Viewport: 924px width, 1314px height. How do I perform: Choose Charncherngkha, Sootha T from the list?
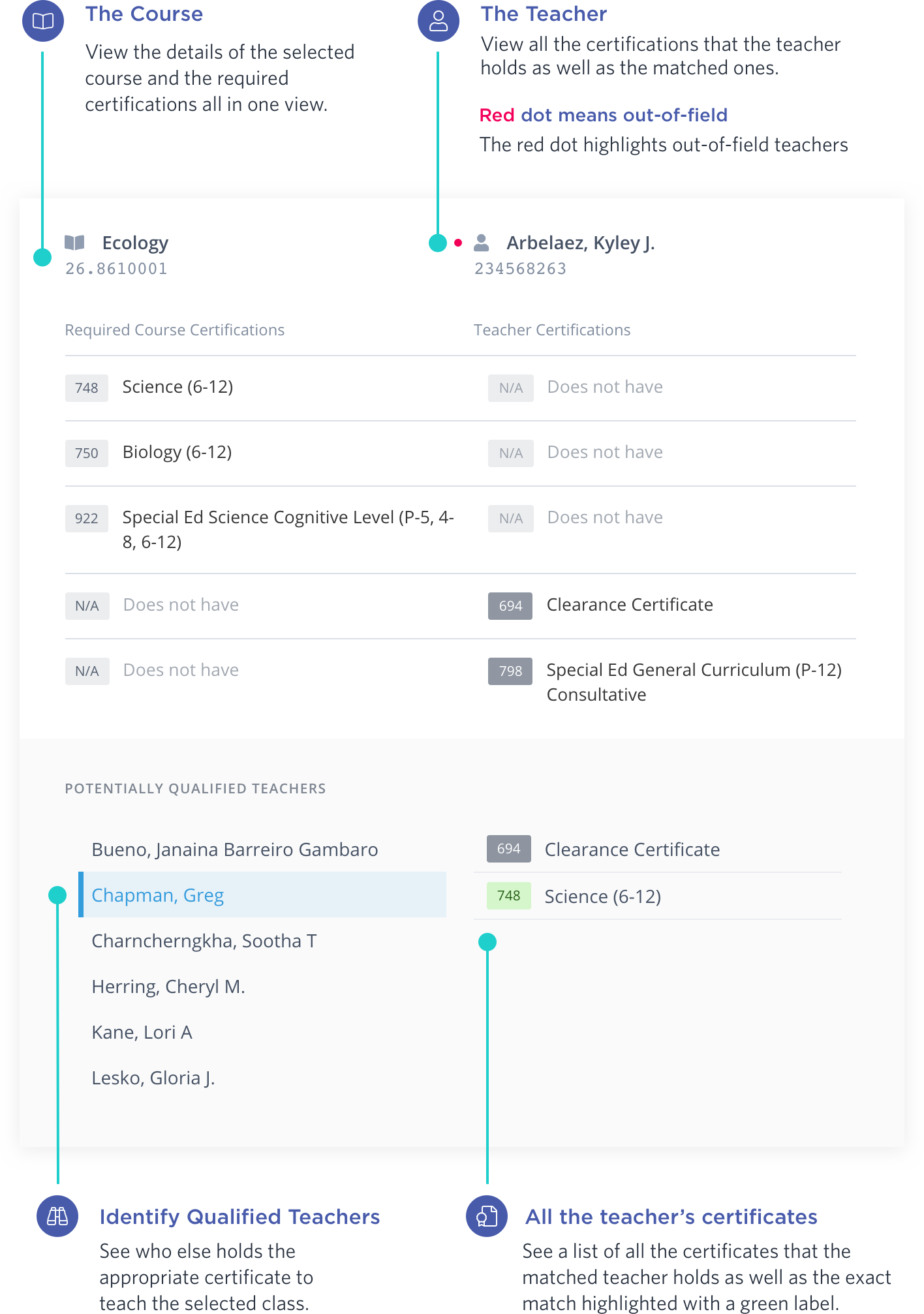pos(204,941)
